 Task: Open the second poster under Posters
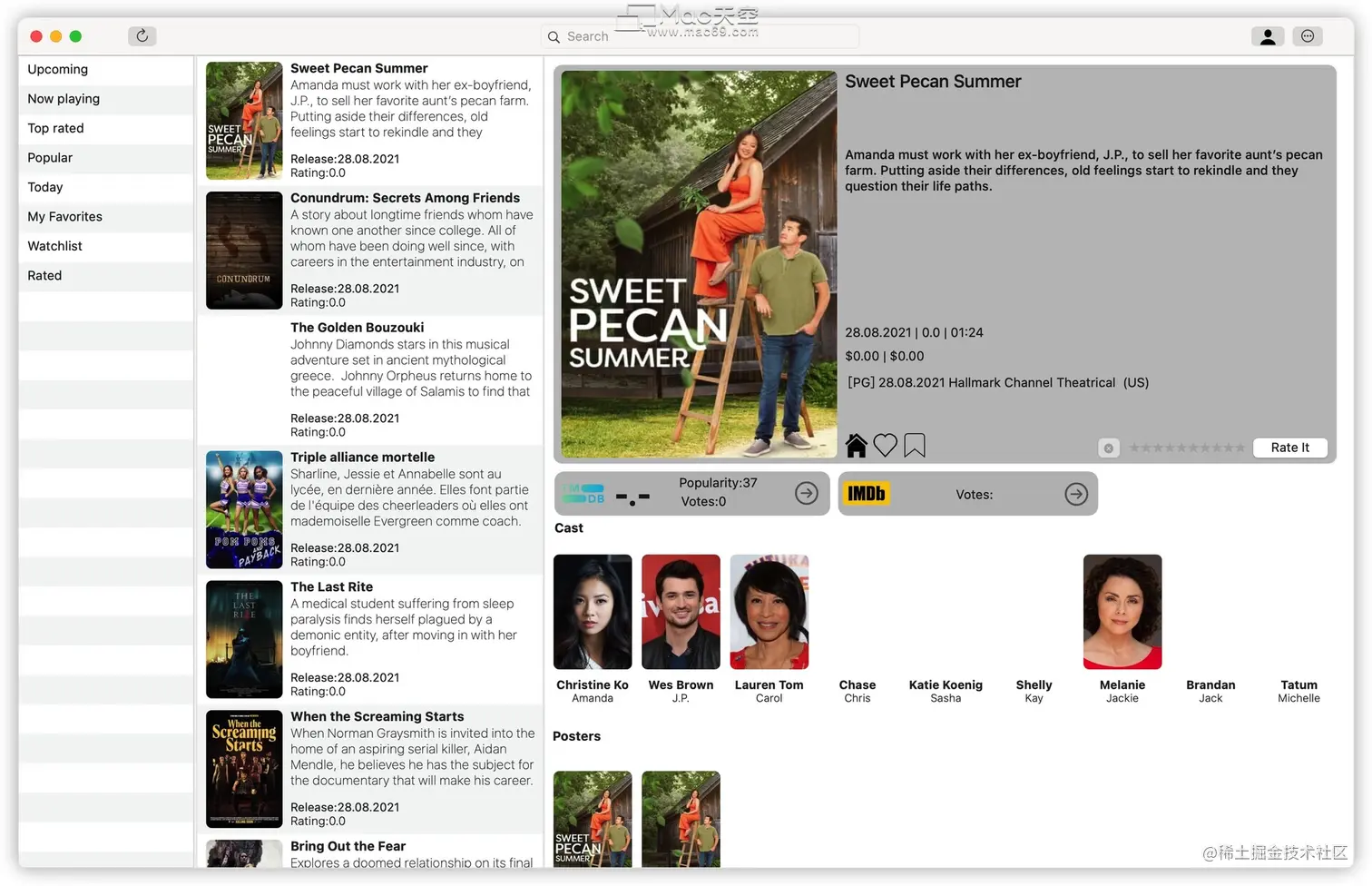681,819
